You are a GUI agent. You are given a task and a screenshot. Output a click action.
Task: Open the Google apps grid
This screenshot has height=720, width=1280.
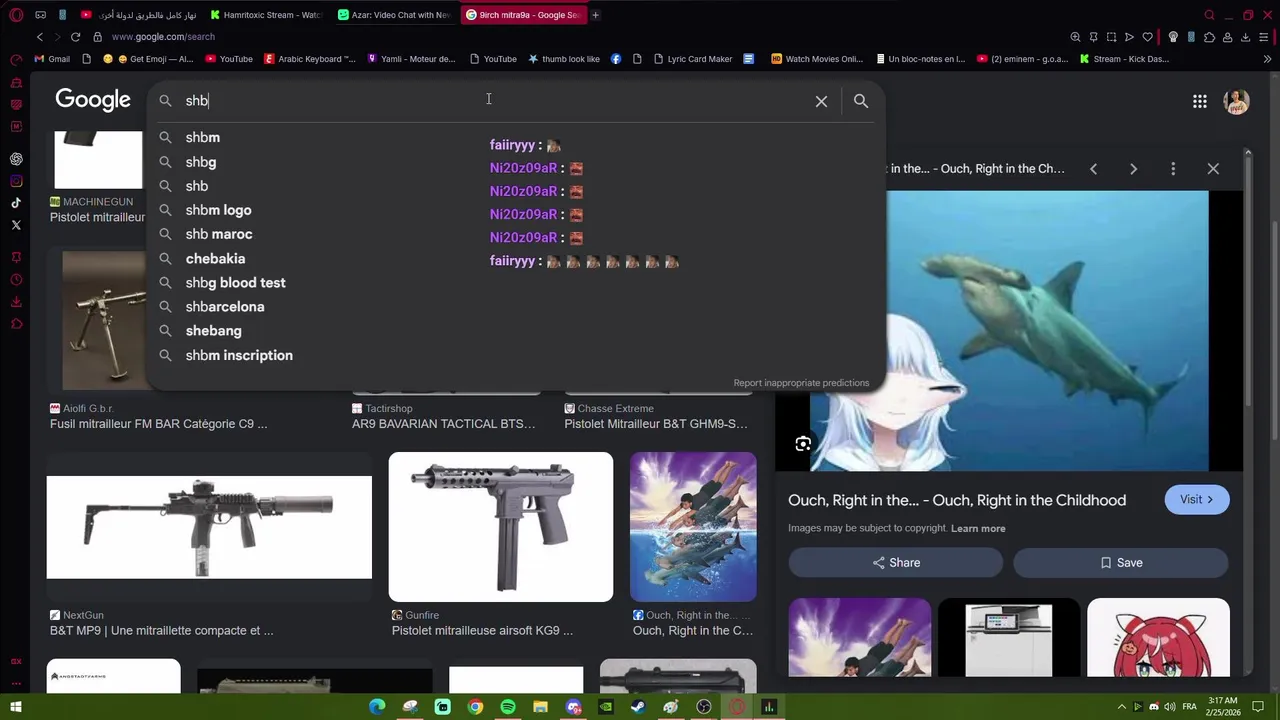coord(1199,101)
